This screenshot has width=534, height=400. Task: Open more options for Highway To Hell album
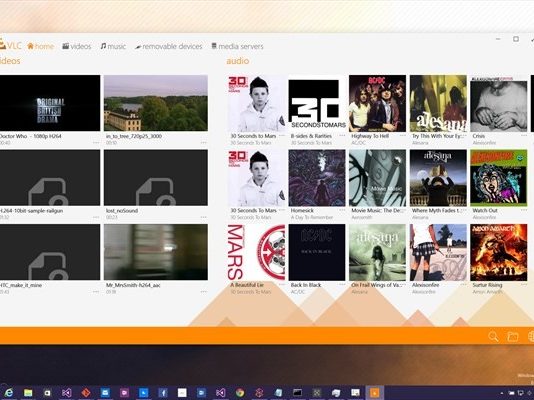[403, 135]
